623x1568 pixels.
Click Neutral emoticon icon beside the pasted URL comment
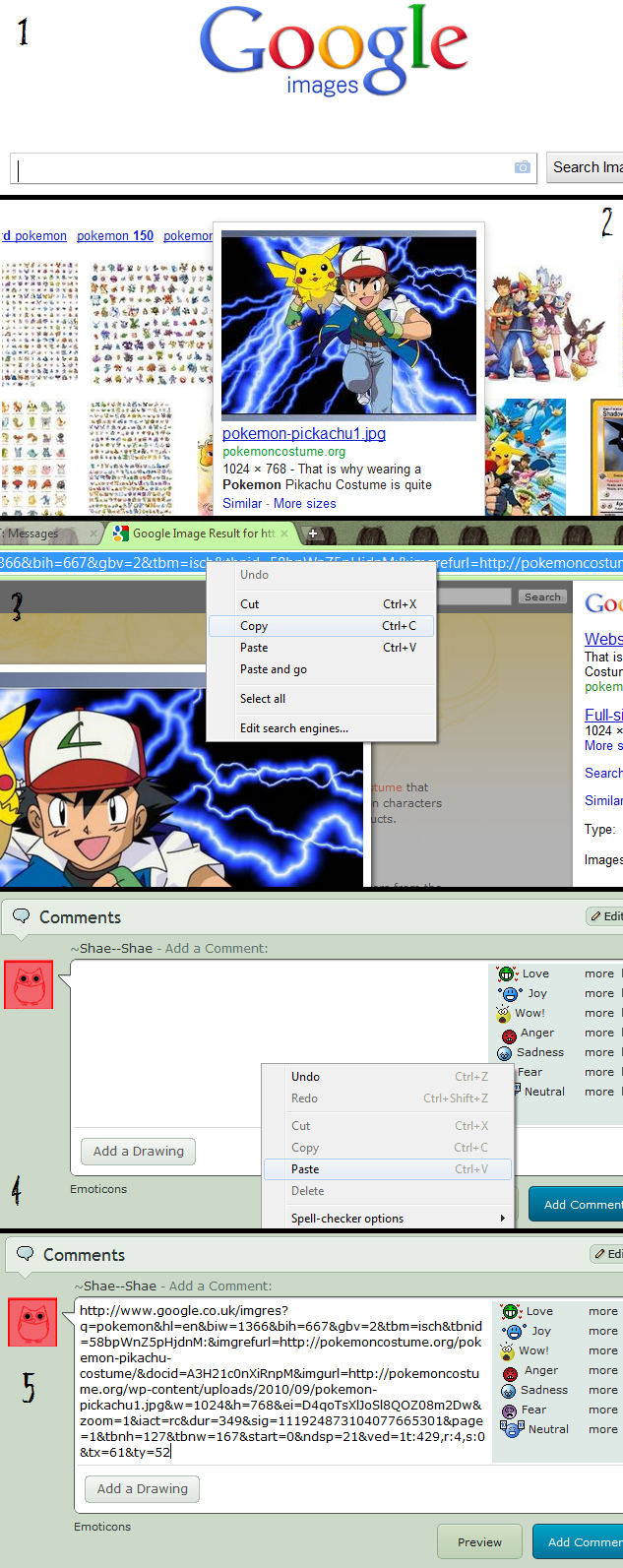click(512, 1430)
